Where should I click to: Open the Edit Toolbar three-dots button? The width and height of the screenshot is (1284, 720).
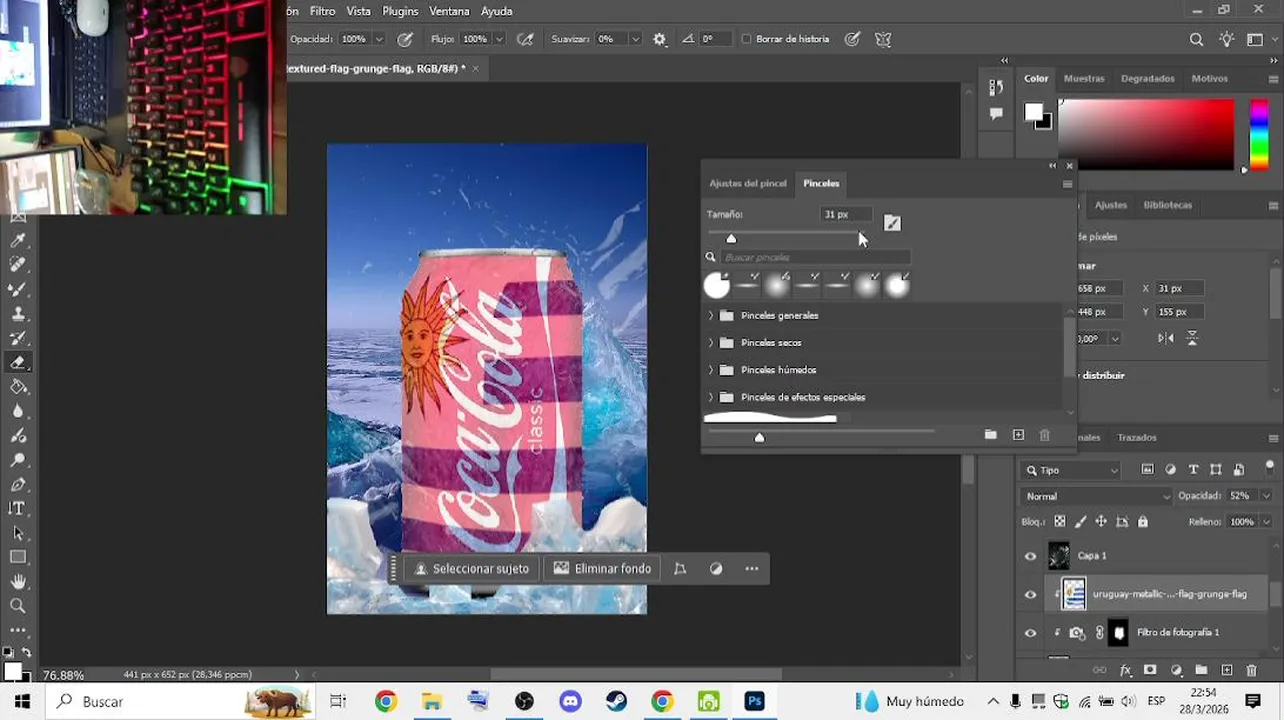(17, 630)
